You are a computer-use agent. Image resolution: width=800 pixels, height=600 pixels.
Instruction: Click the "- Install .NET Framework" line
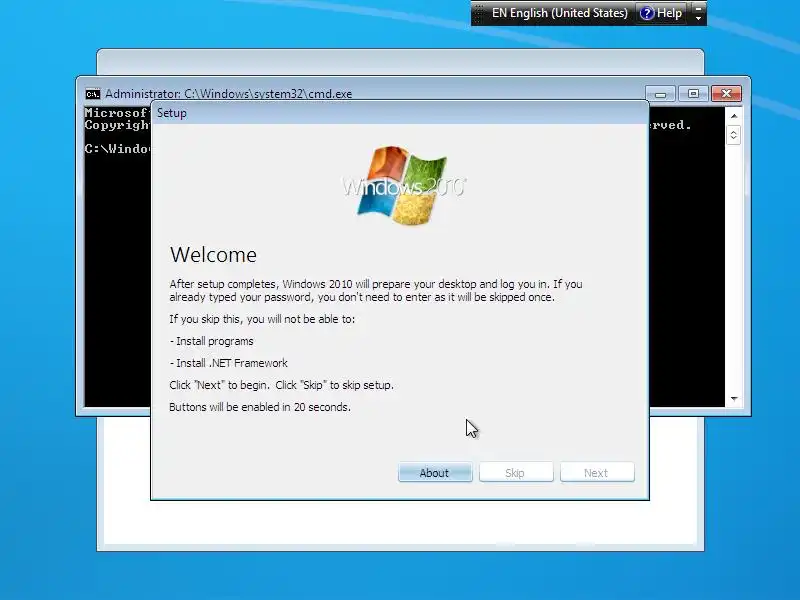tap(229, 363)
